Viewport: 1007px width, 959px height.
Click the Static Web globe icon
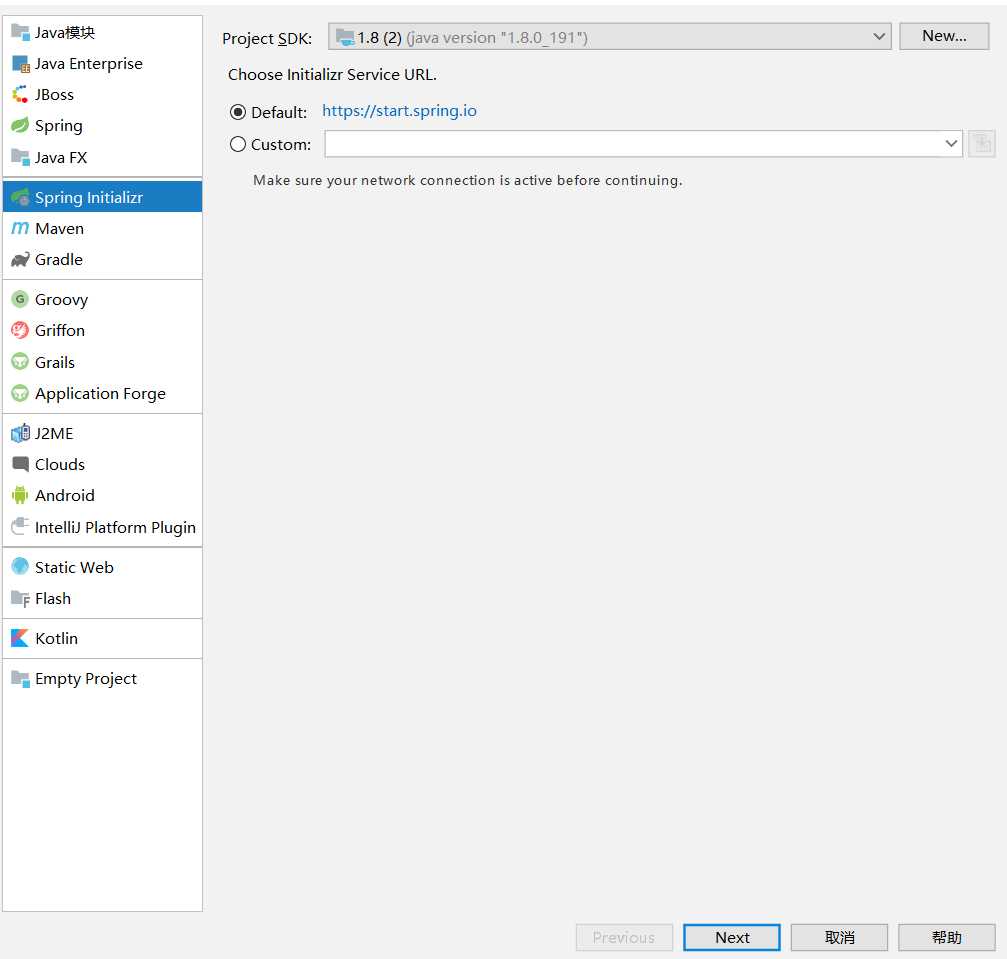click(x=20, y=567)
